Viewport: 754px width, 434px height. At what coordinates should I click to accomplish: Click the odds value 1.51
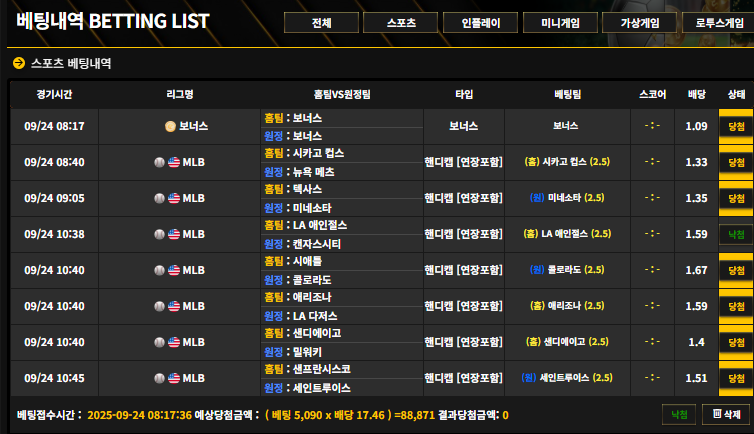tap(696, 378)
